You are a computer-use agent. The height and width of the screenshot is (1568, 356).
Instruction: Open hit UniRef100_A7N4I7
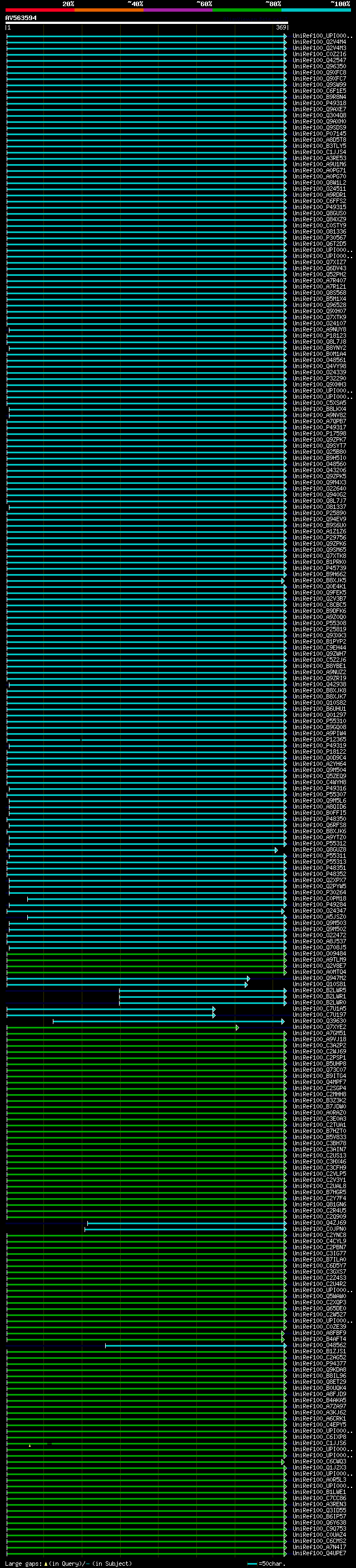point(319,1547)
